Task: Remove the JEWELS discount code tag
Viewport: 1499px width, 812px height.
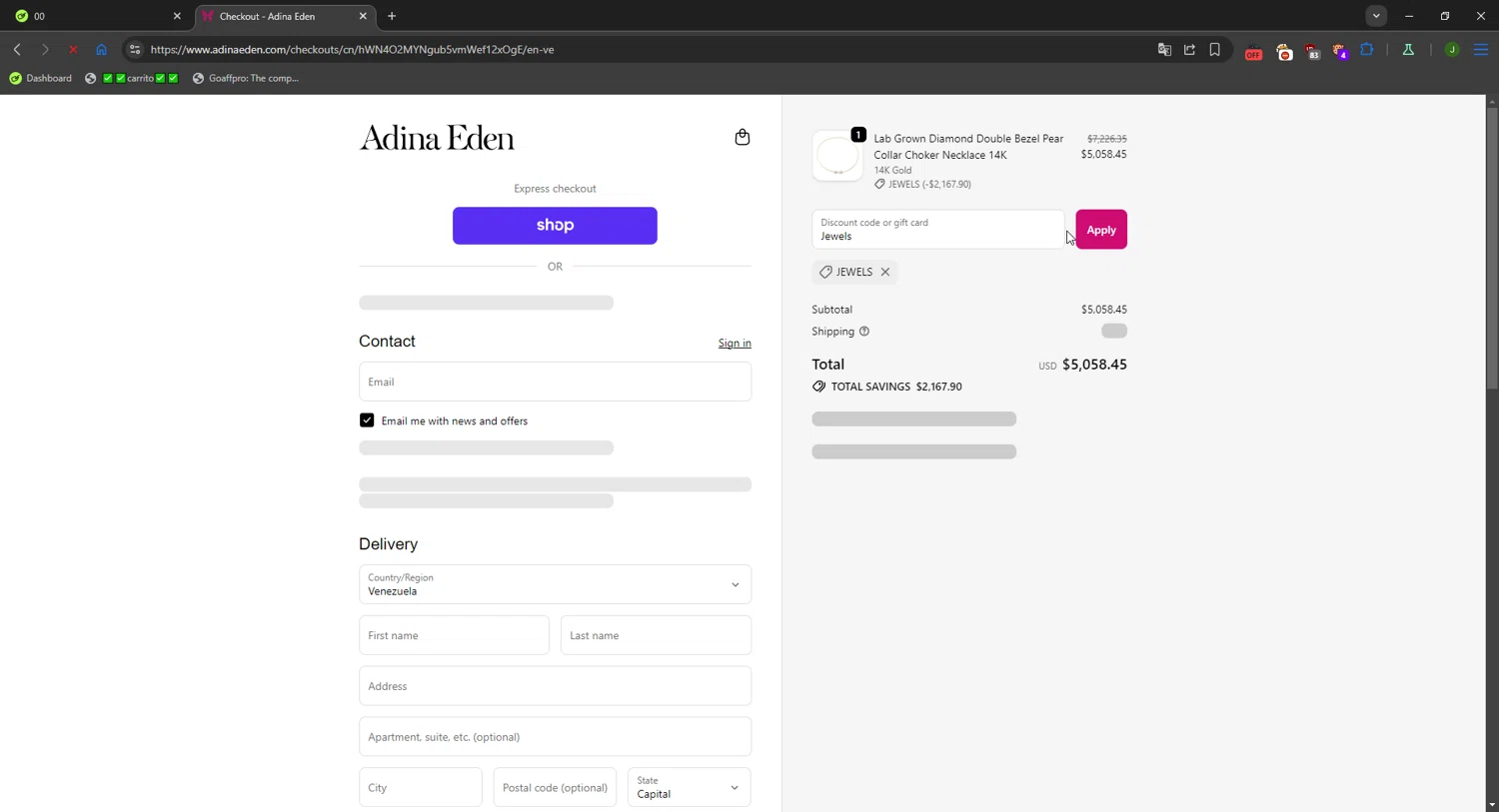Action: click(884, 272)
